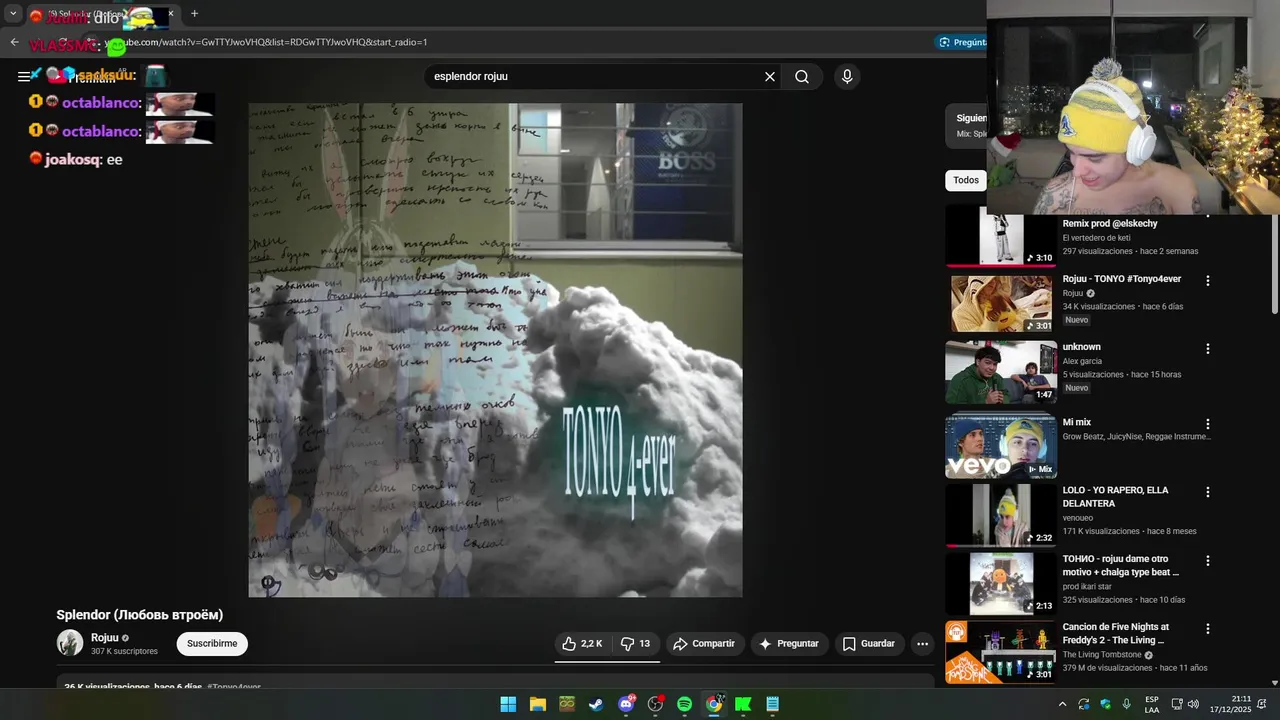Screen dimensions: 1280x720
Task: Open the Notepad app in the taskbar
Action: [772, 704]
